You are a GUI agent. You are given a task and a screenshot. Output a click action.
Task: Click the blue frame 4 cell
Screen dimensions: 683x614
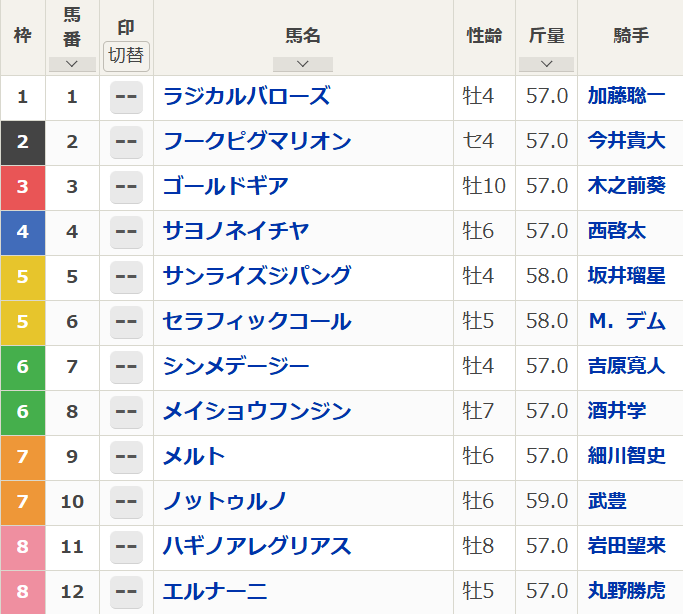[23, 233]
